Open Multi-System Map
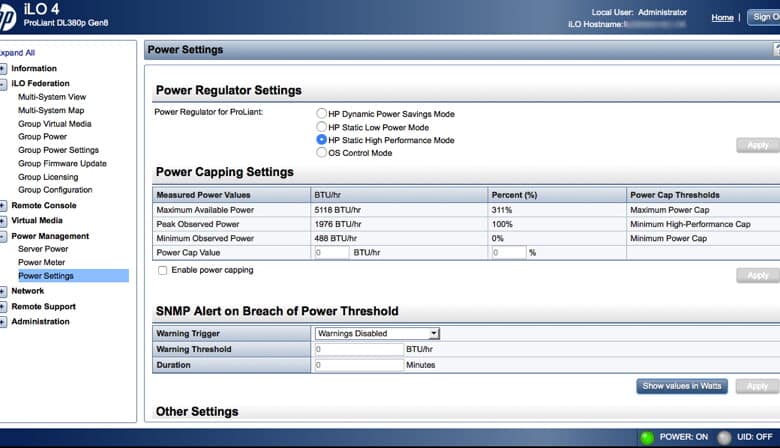Screen dimensions: 780x448 (x=51, y=110)
